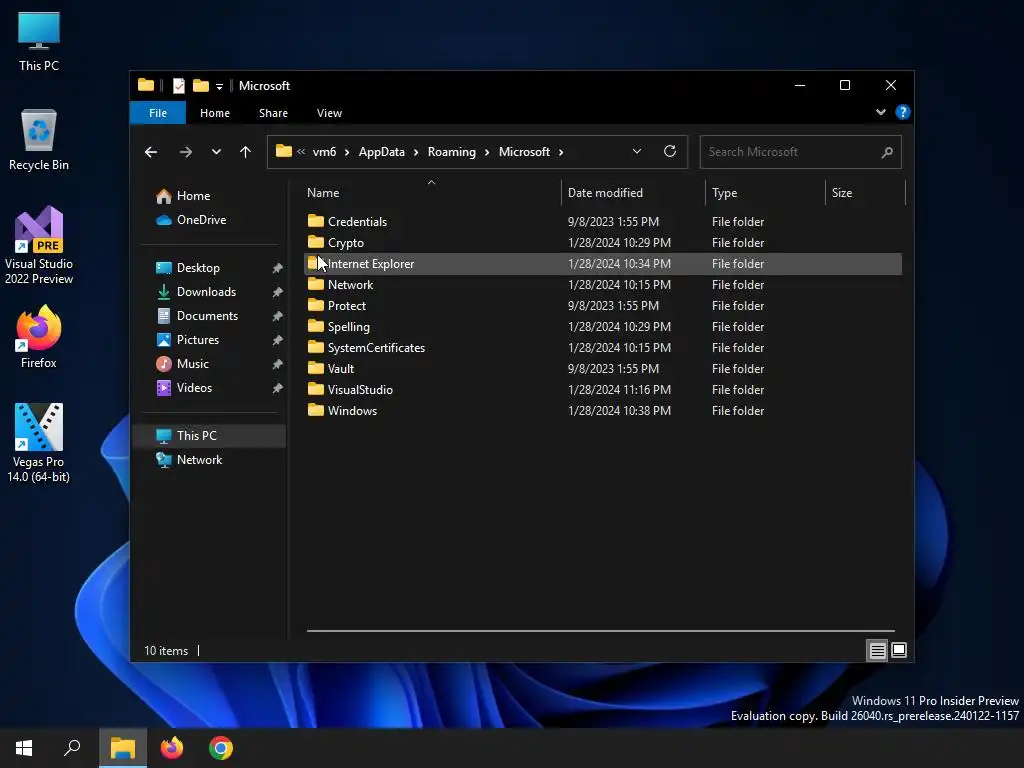Viewport: 1024px width, 768px height.
Task: Open the Home ribbon tab
Action: [215, 113]
